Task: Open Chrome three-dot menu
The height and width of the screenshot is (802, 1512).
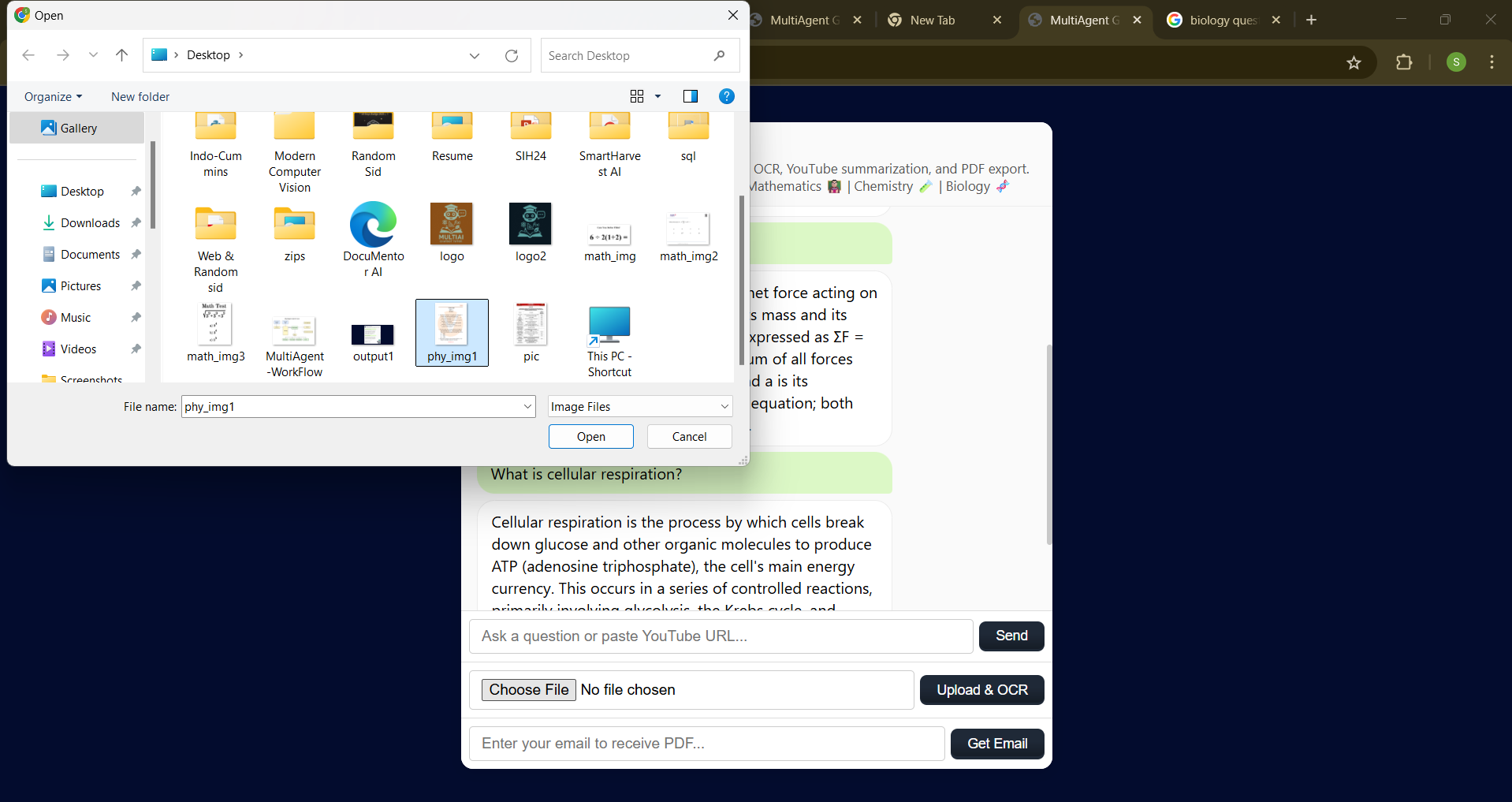Action: [1492, 62]
